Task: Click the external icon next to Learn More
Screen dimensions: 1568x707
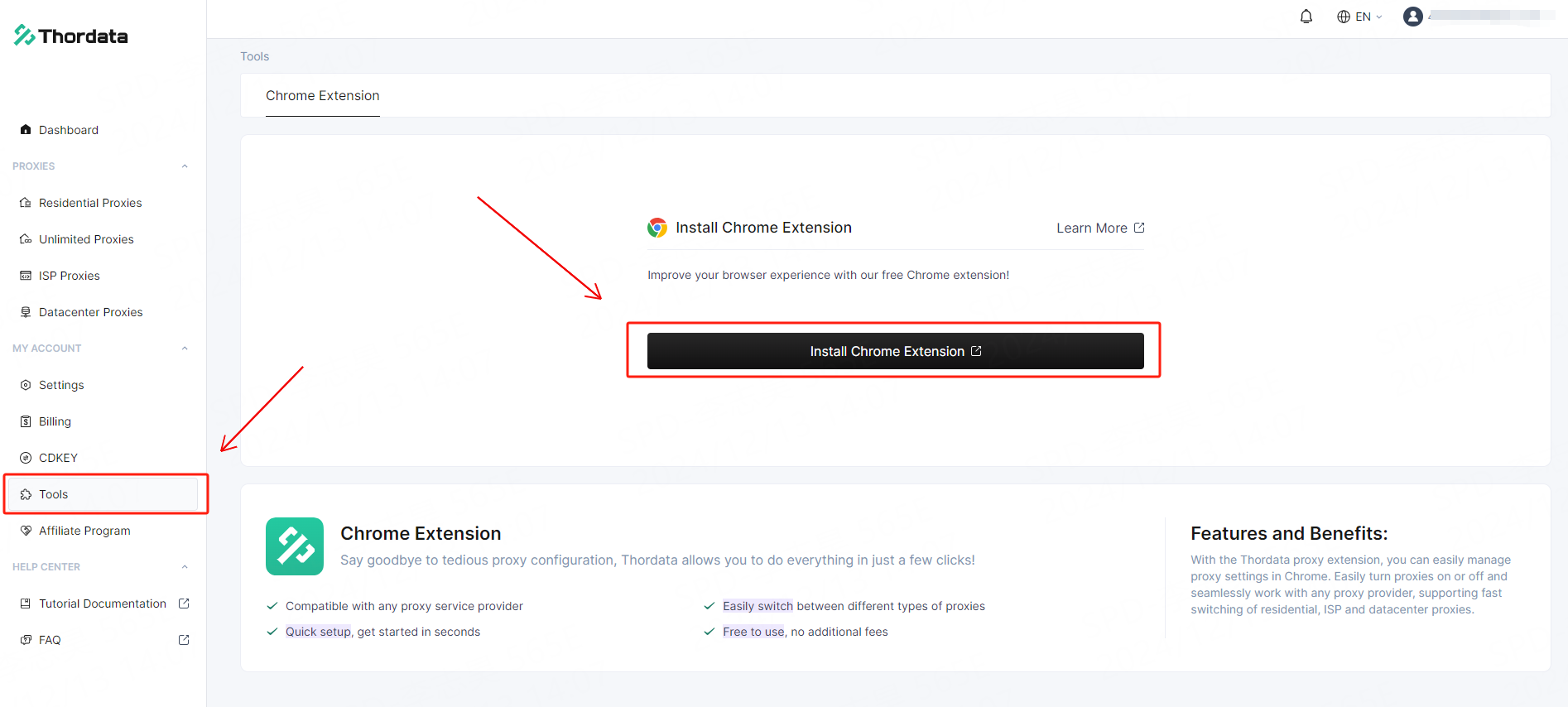Action: click(1139, 228)
